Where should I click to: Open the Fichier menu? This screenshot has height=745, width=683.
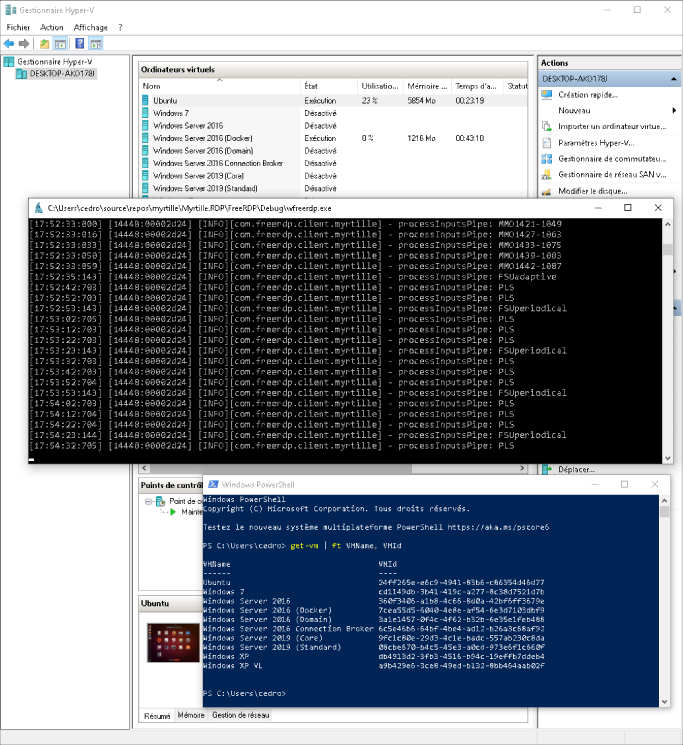point(18,28)
